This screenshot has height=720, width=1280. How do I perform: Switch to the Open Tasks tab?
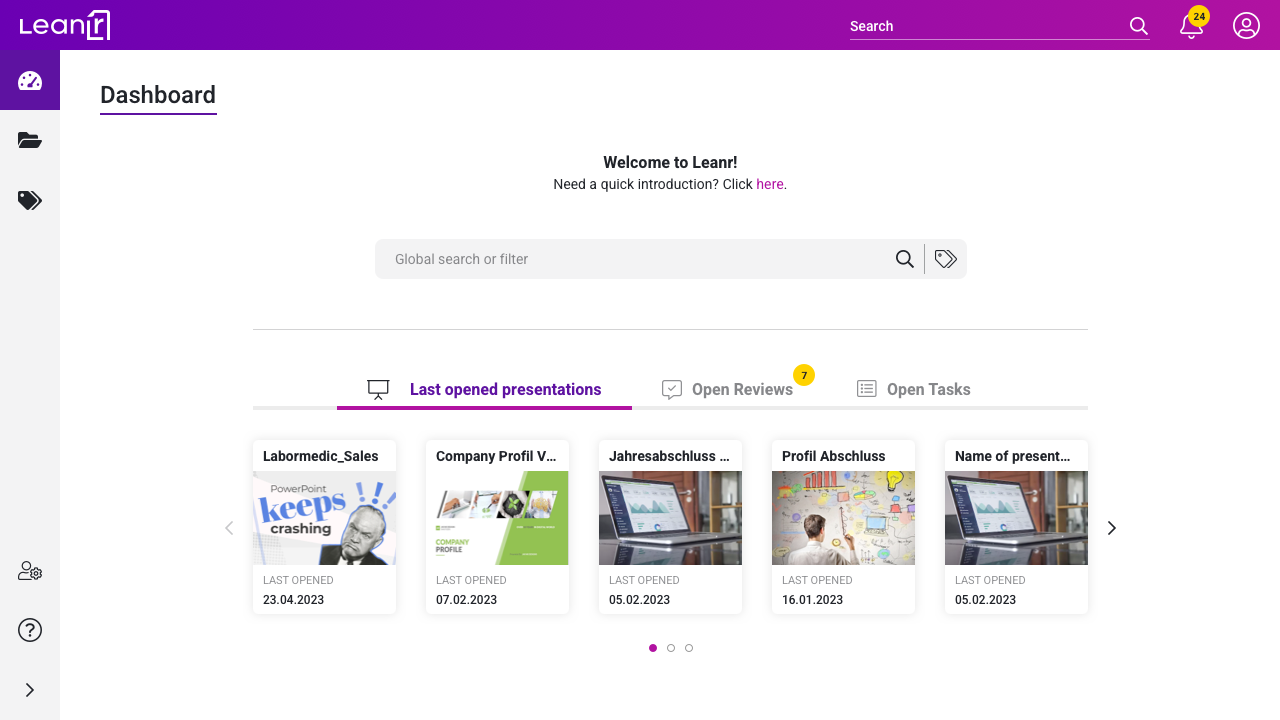[928, 389]
